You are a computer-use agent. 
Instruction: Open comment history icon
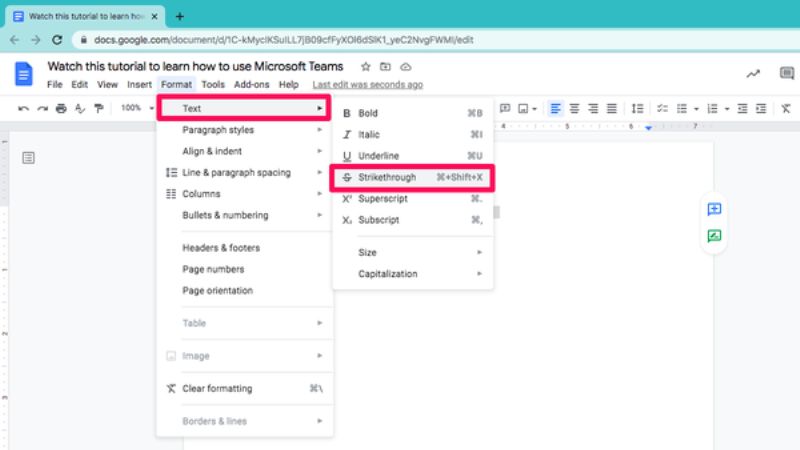click(x=787, y=73)
